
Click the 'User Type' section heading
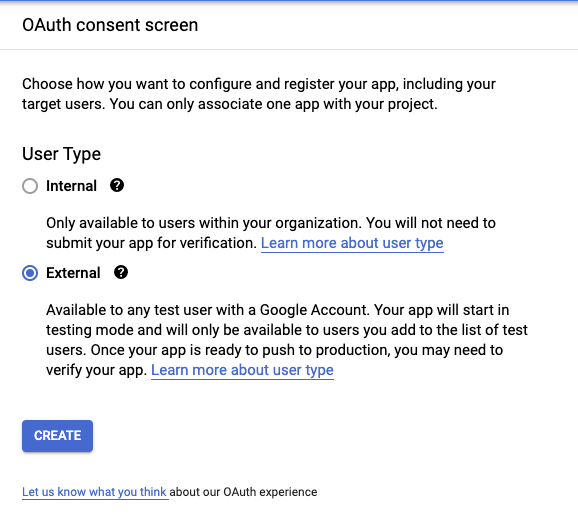[x=61, y=154]
